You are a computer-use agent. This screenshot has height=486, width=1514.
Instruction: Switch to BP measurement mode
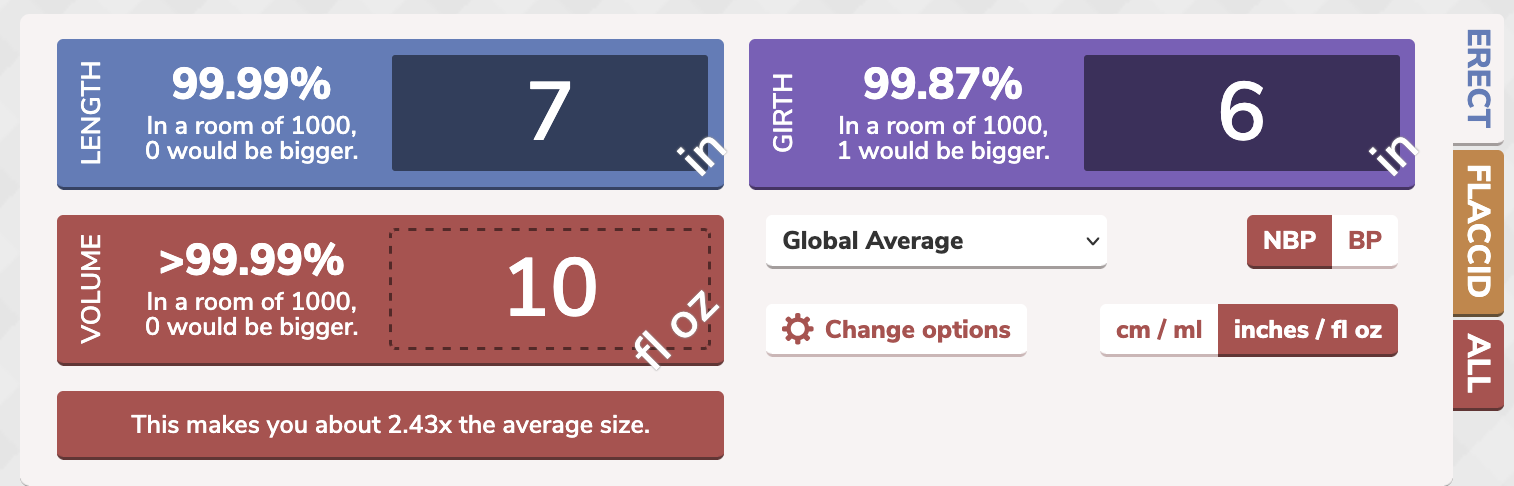point(1364,241)
